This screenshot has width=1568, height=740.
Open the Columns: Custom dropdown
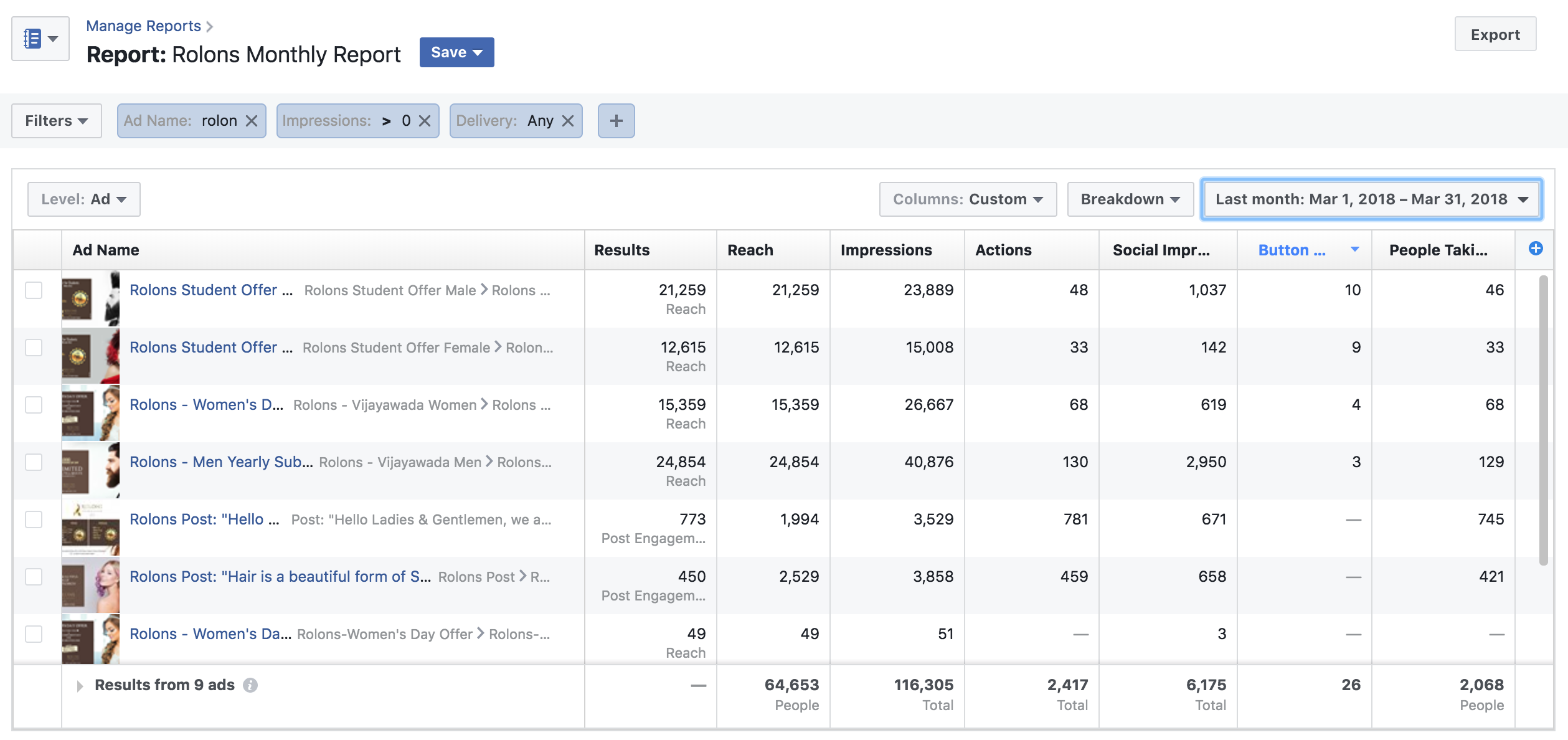(x=968, y=199)
